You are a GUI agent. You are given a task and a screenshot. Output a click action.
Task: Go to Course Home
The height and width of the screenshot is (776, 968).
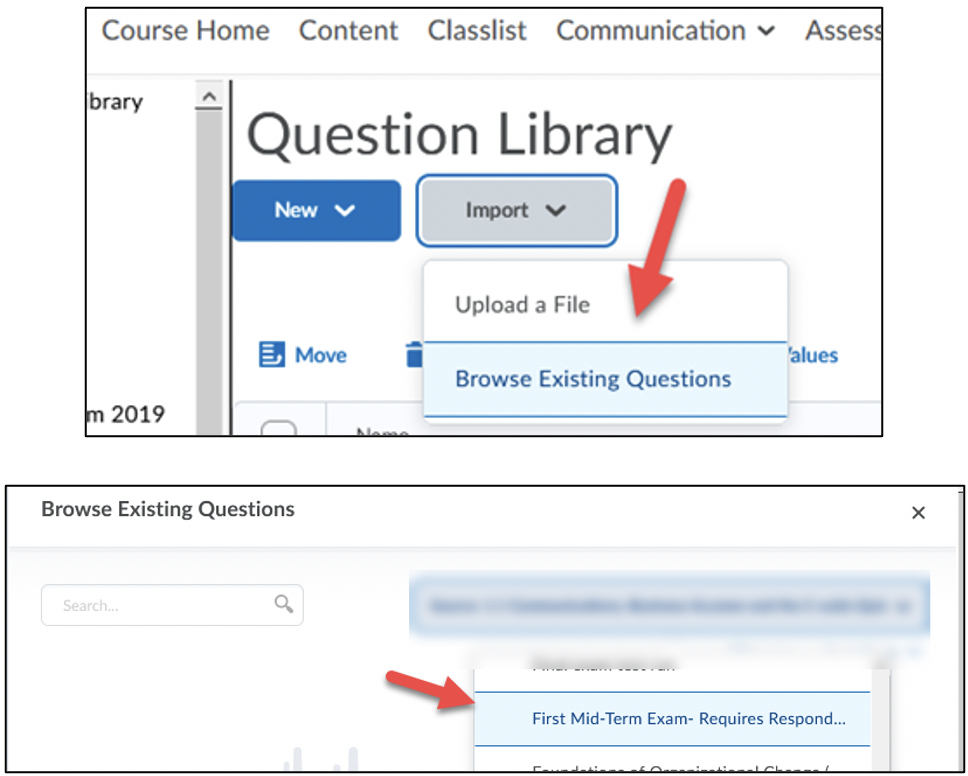(x=185, y=31)
